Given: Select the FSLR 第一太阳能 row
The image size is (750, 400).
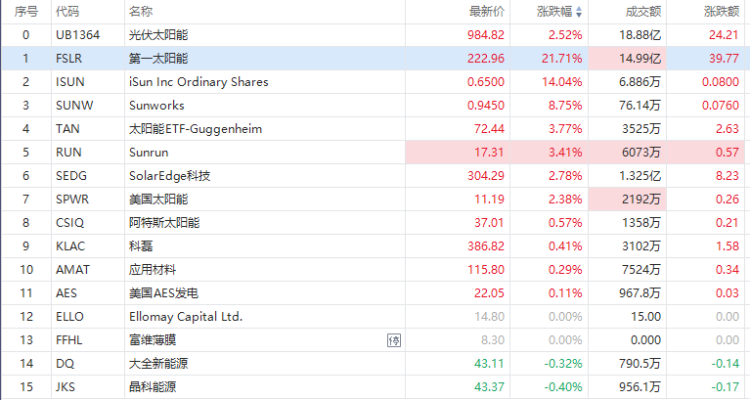Looking at the screenshot, I should [165, 58].
